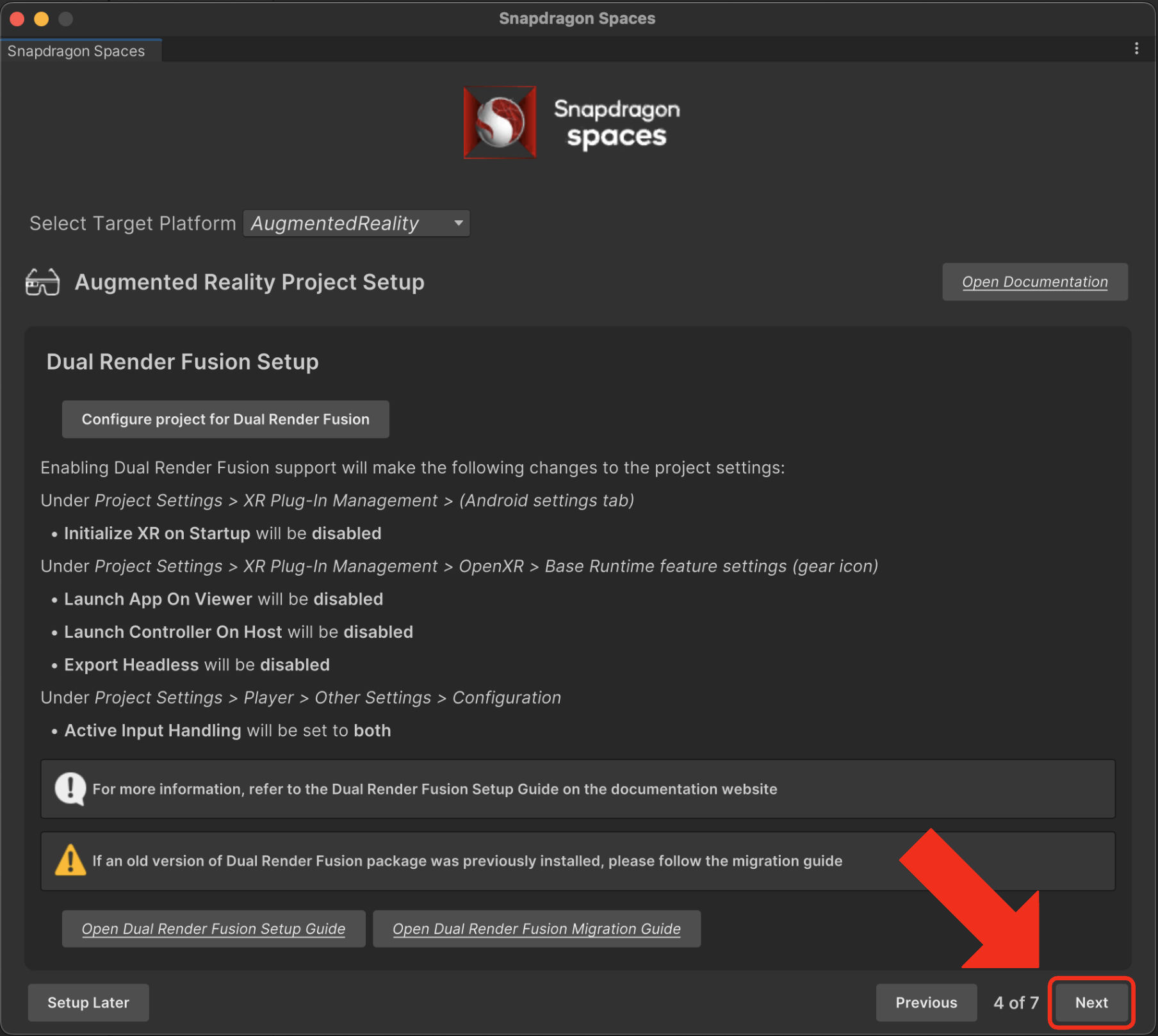Configure project for Dual Render Fusion

[225, 419]
